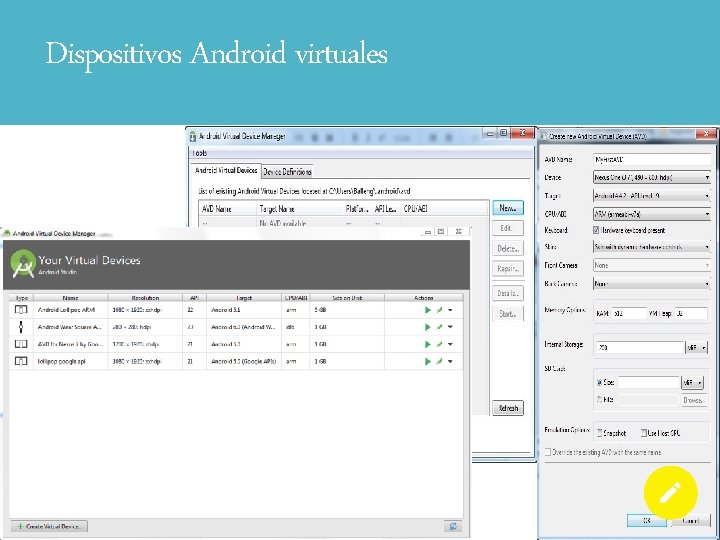This screenshot has width=720, height=540.
Task: Edit the Android Wear Square device
Action: coord(439,327)
